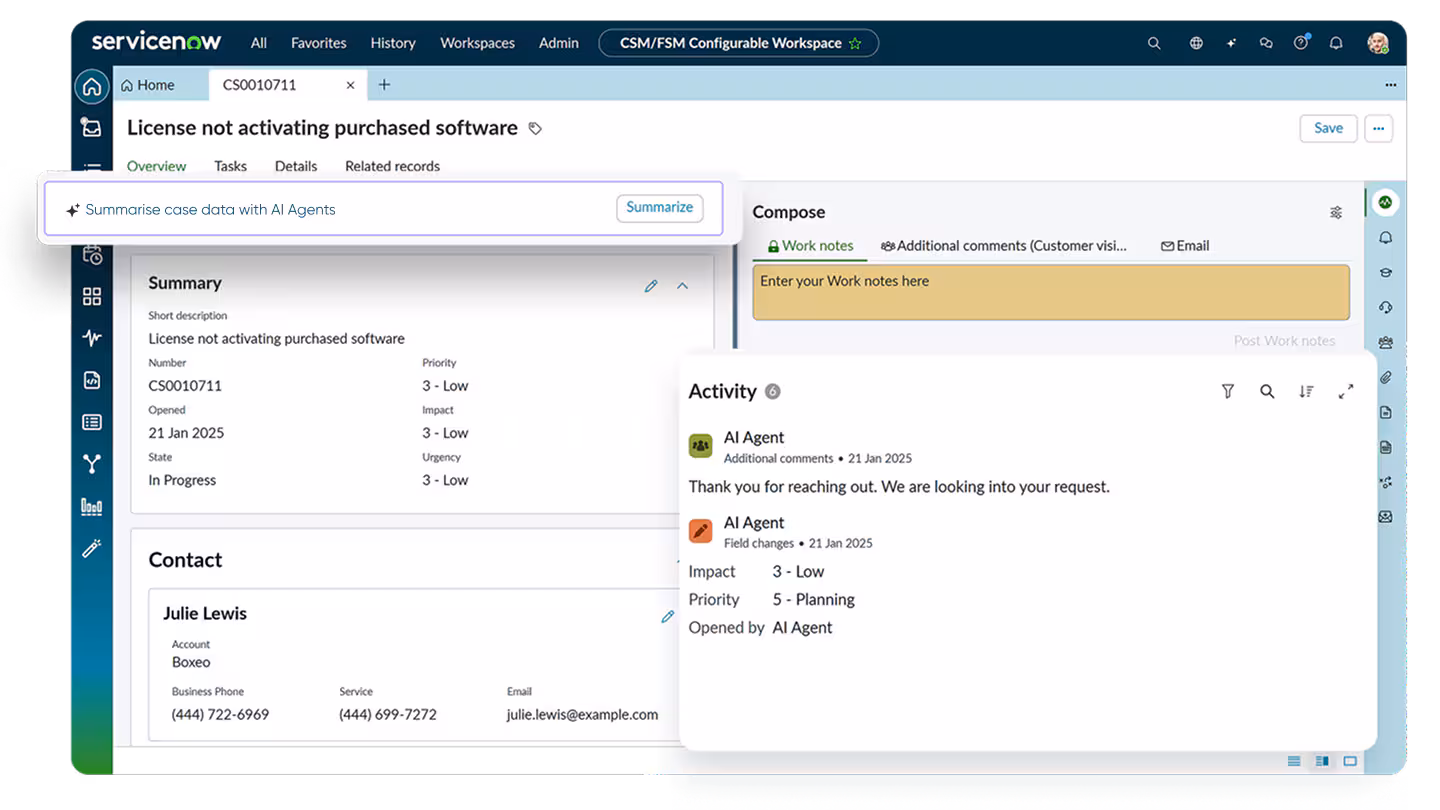1440x810 pixels.
Task: Close the CS0010711 tab
Action: coord(350,85)
